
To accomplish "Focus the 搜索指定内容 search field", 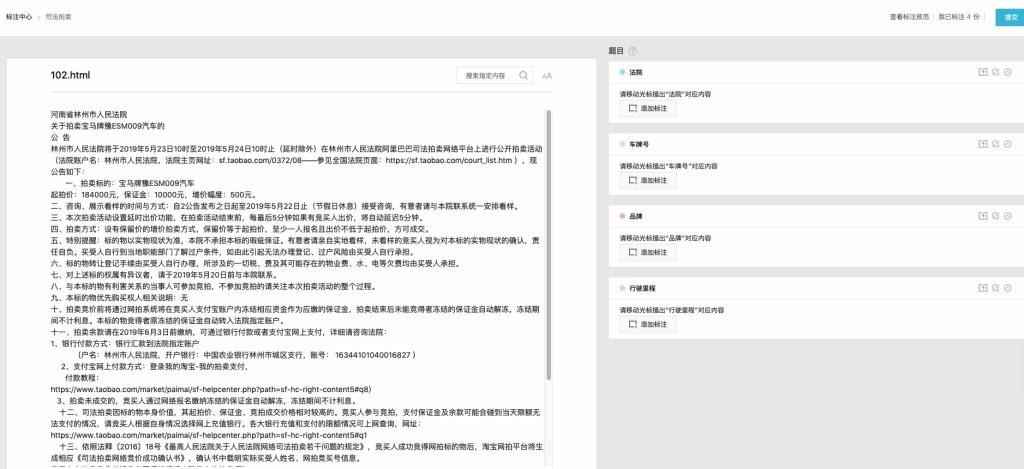I will 494,75.
